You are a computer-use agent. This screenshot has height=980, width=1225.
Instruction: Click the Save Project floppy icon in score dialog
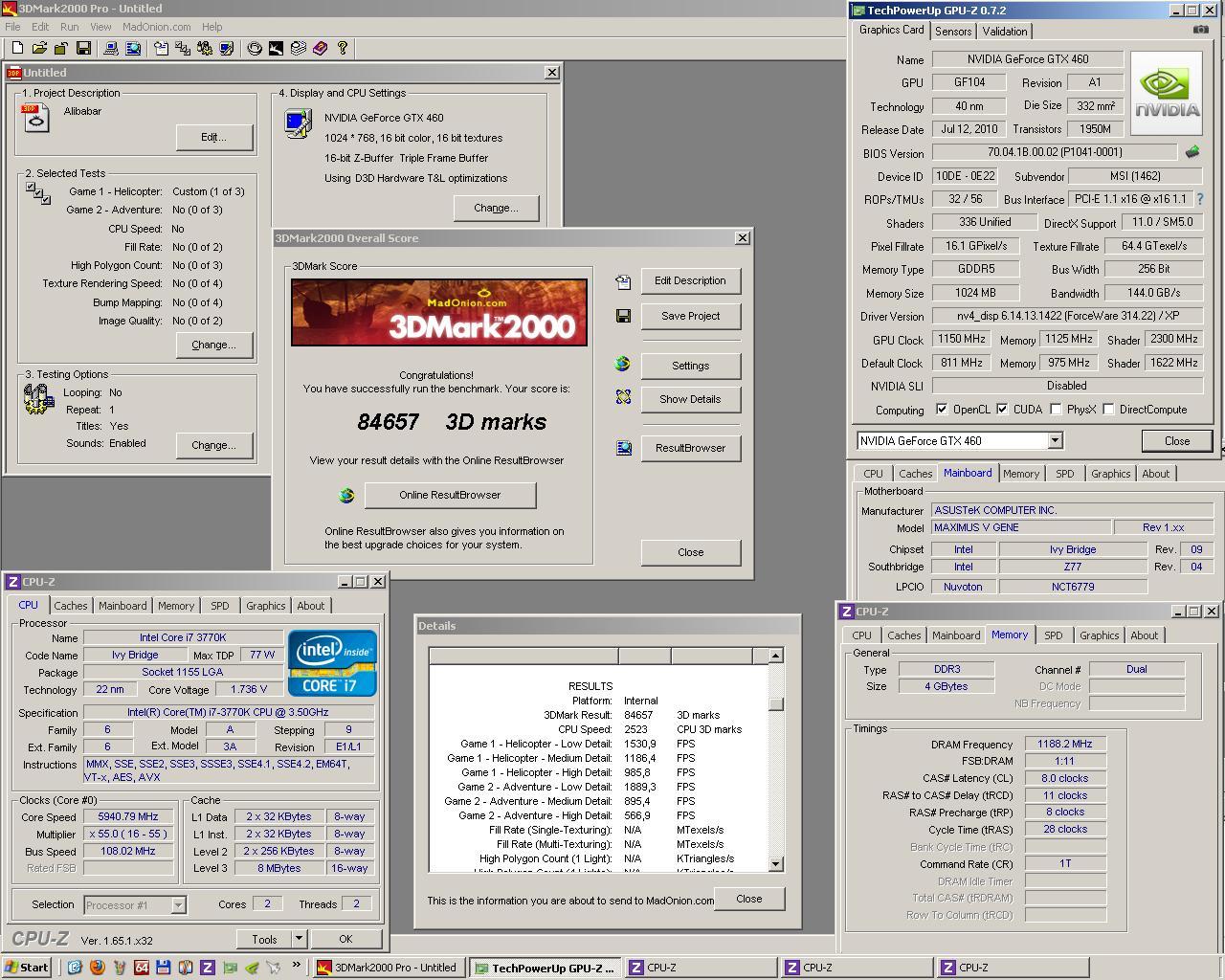(623, 316)
